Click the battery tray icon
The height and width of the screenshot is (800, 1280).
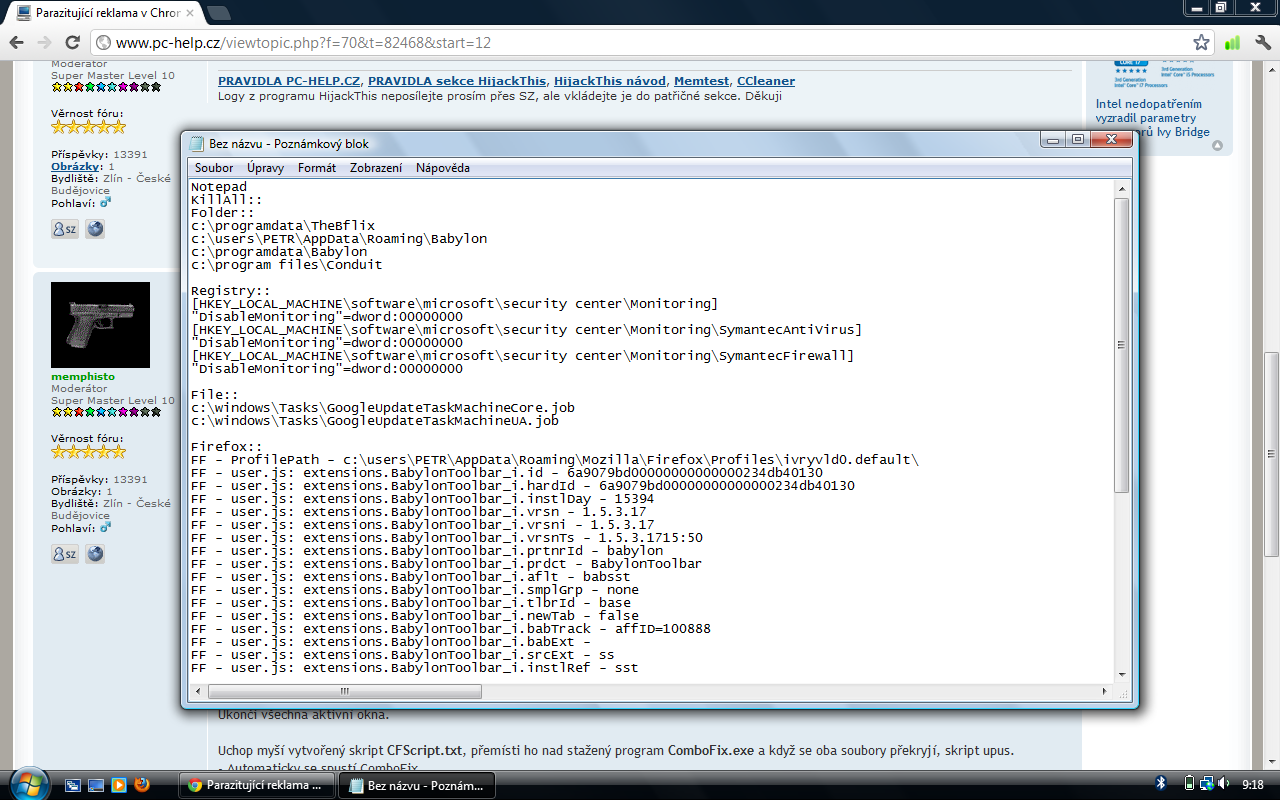1189,785
